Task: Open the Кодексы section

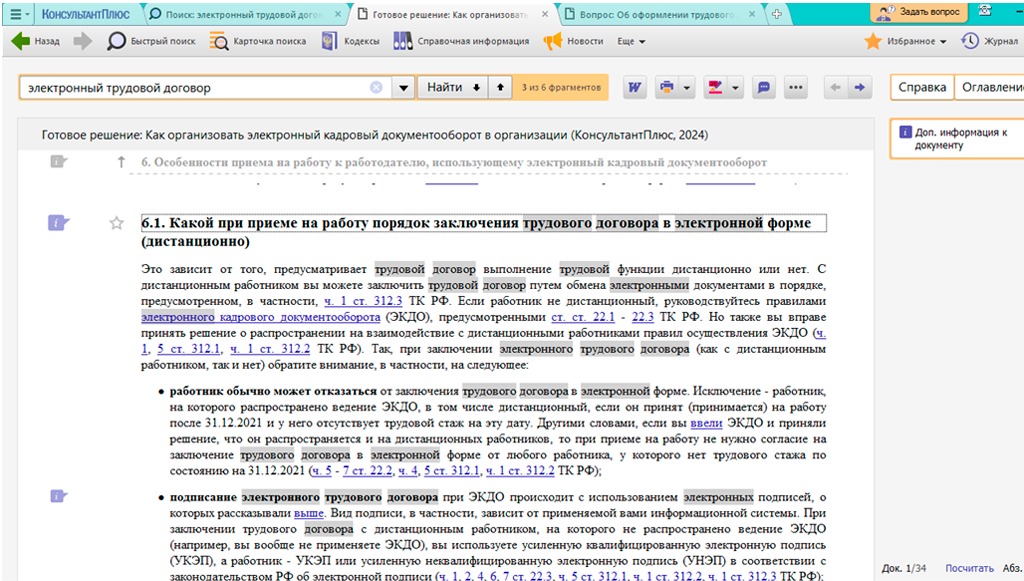Action: (350, 41)
